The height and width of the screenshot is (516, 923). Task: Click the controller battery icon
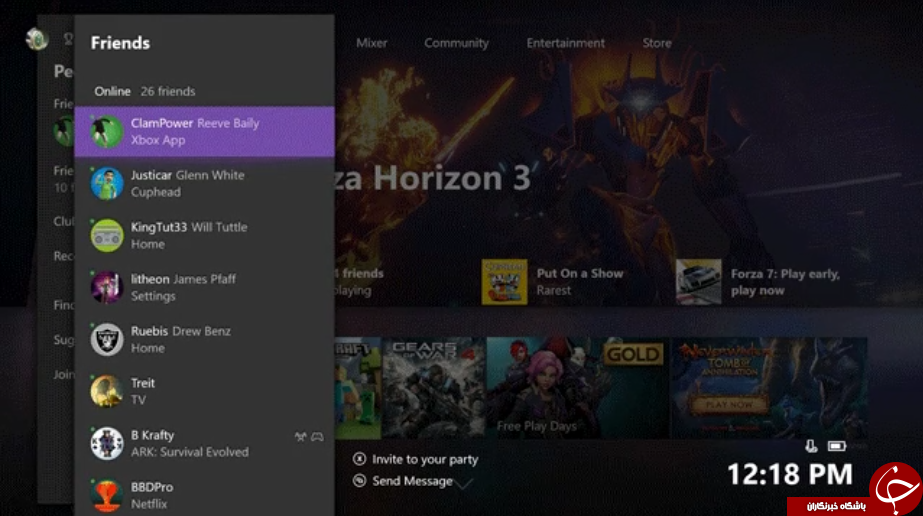[x=836, y=446]
